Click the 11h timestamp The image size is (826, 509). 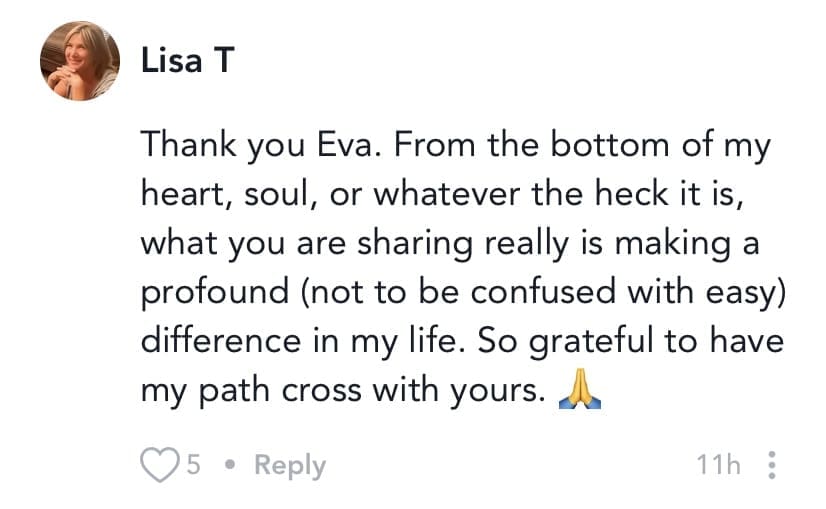click(x=719, y=466)
